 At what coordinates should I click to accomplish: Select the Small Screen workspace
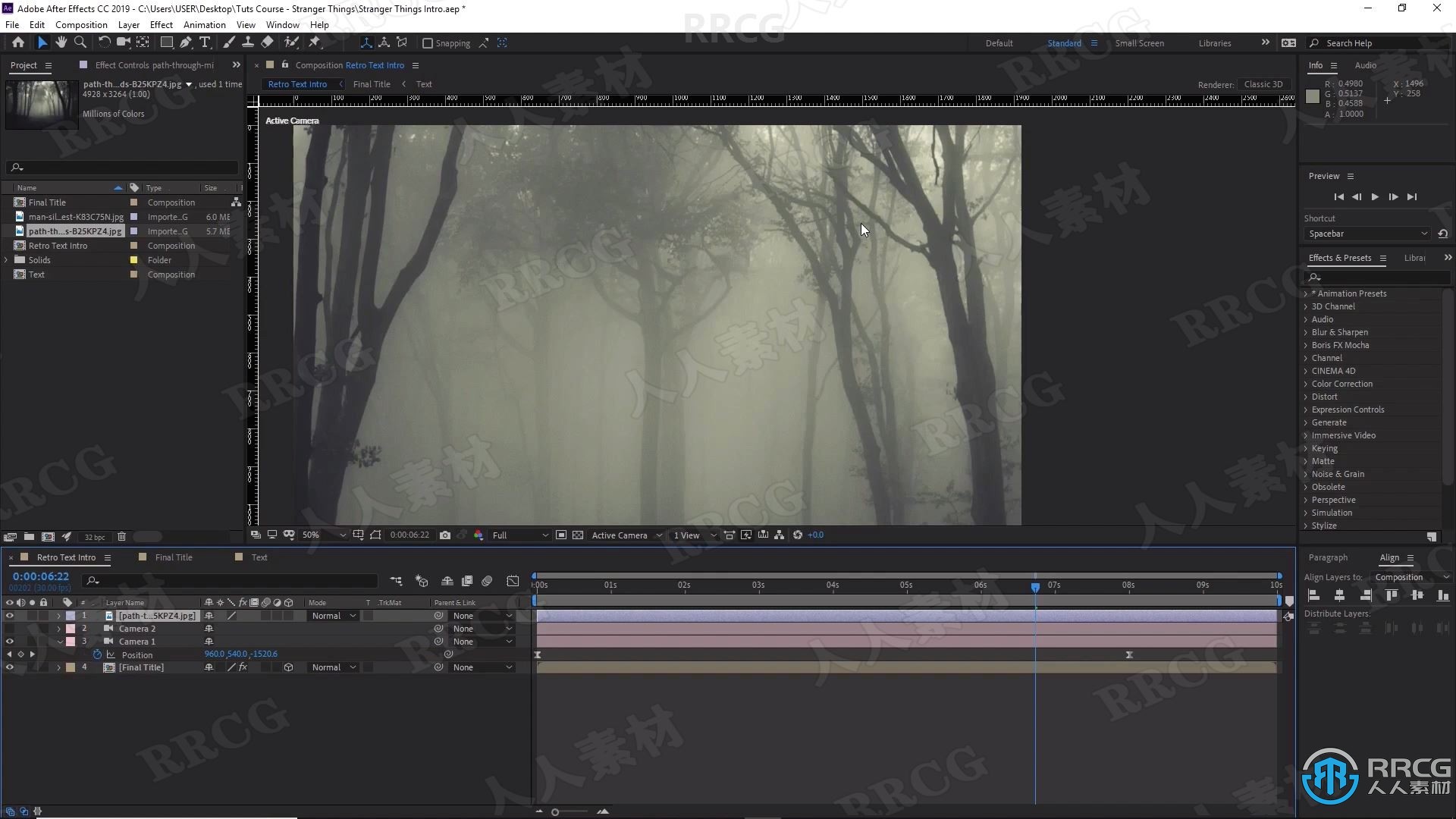pyautogui.click(x=1139, y=43)
